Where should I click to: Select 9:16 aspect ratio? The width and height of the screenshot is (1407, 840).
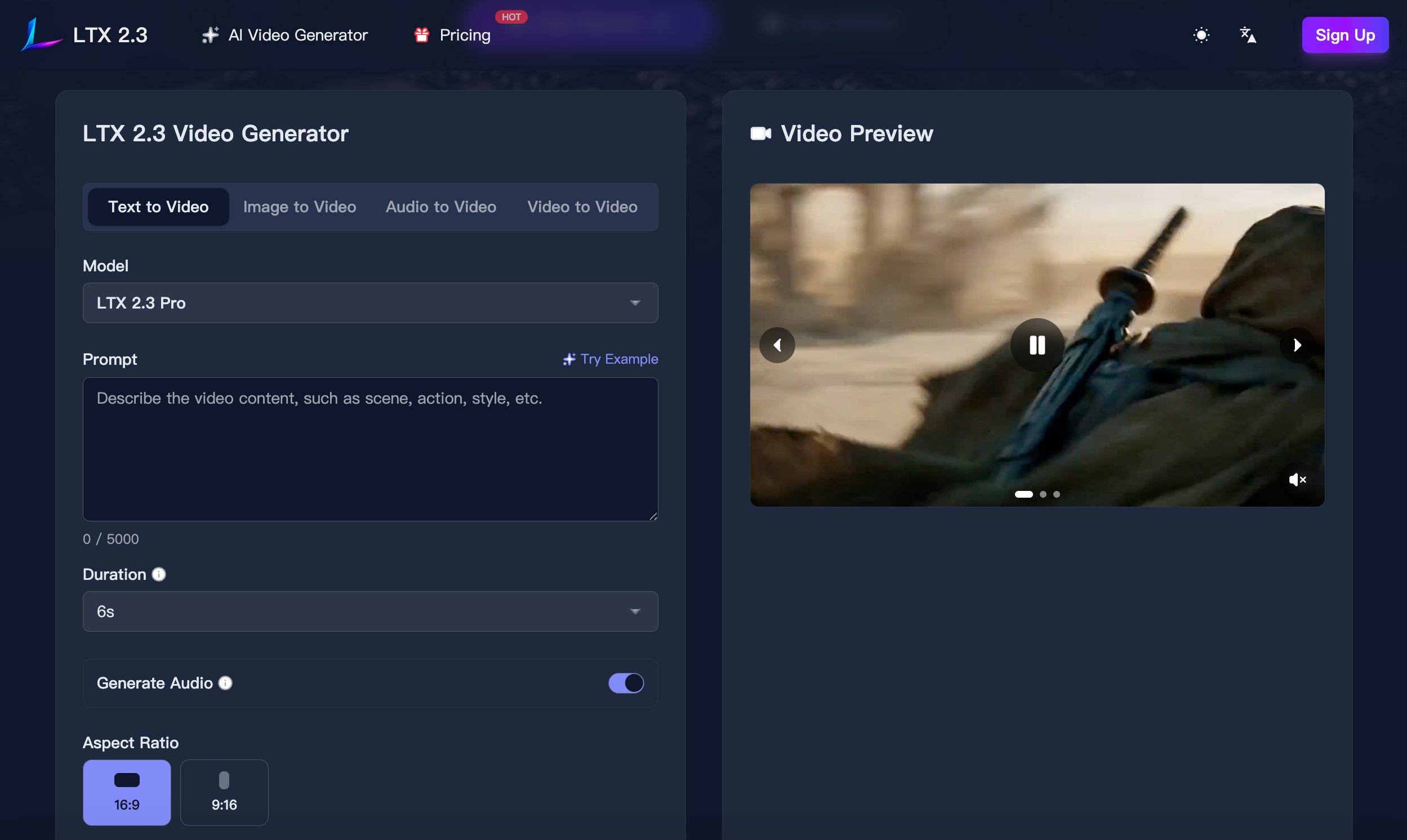(x=224, y=792)
